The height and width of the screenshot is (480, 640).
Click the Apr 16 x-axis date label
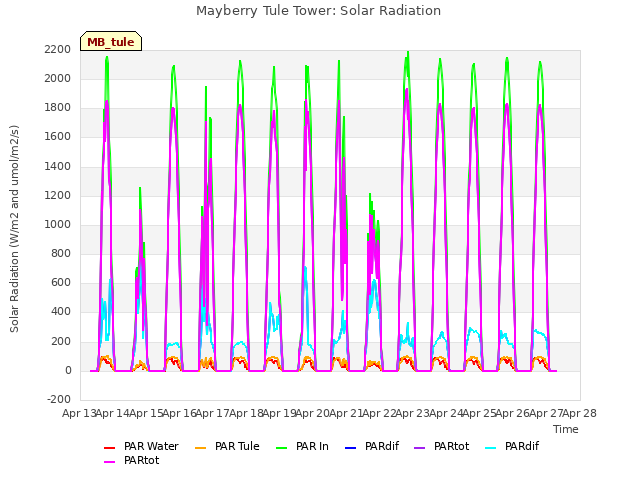point(179,413)
